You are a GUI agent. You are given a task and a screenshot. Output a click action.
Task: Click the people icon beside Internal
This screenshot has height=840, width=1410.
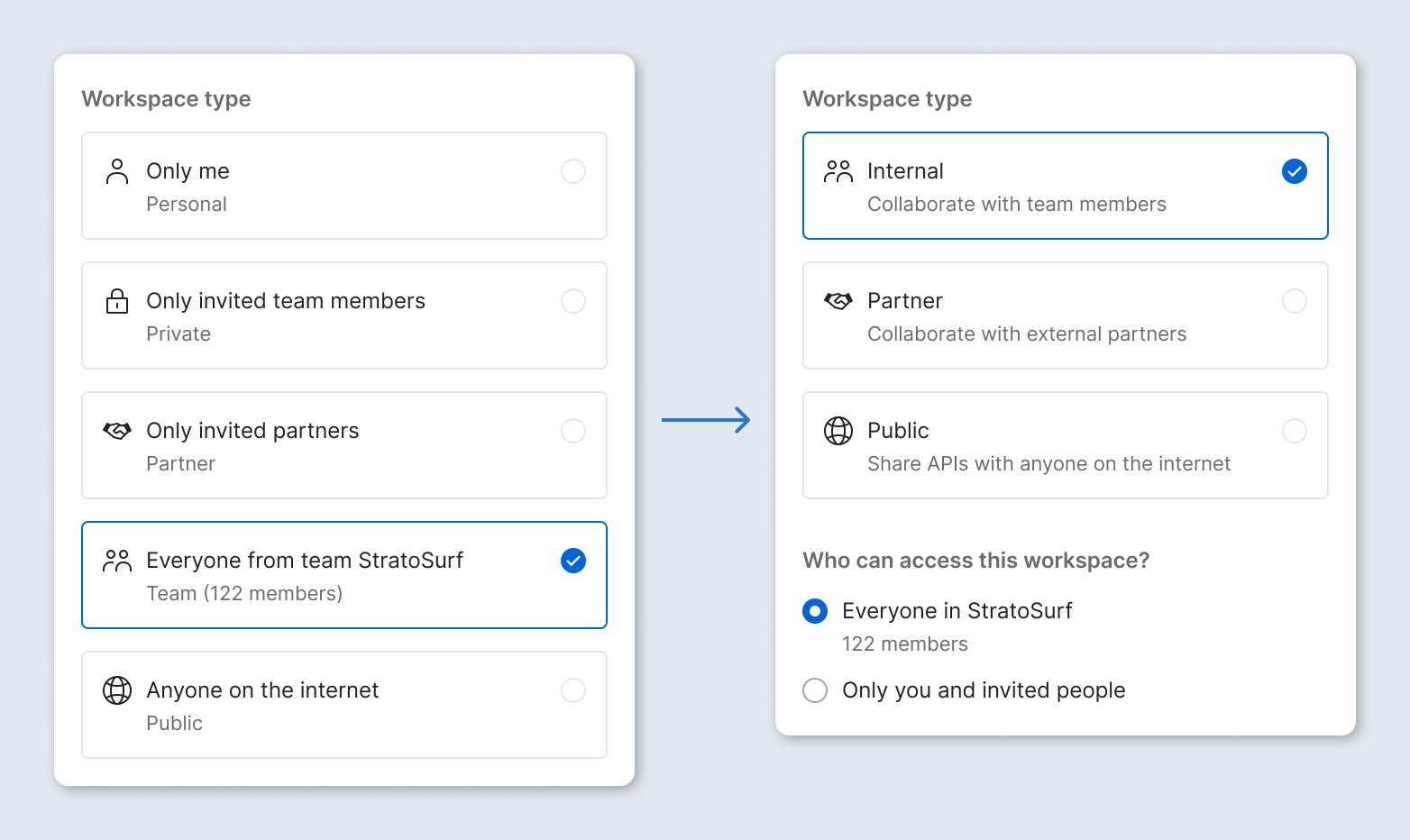(838, 171)
